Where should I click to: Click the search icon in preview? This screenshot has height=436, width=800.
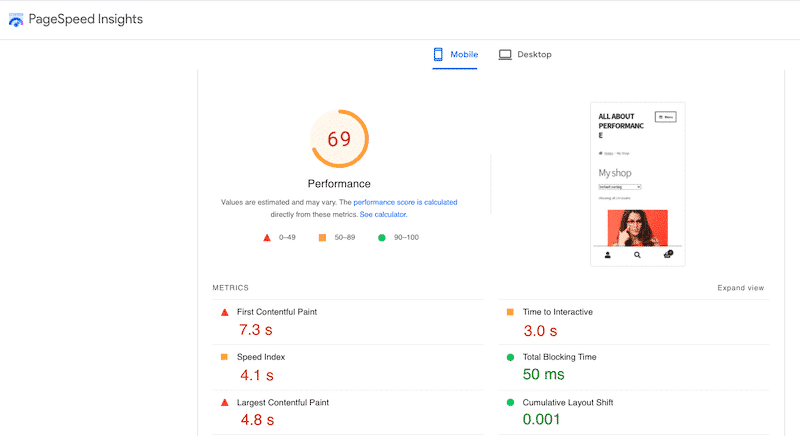637,255
